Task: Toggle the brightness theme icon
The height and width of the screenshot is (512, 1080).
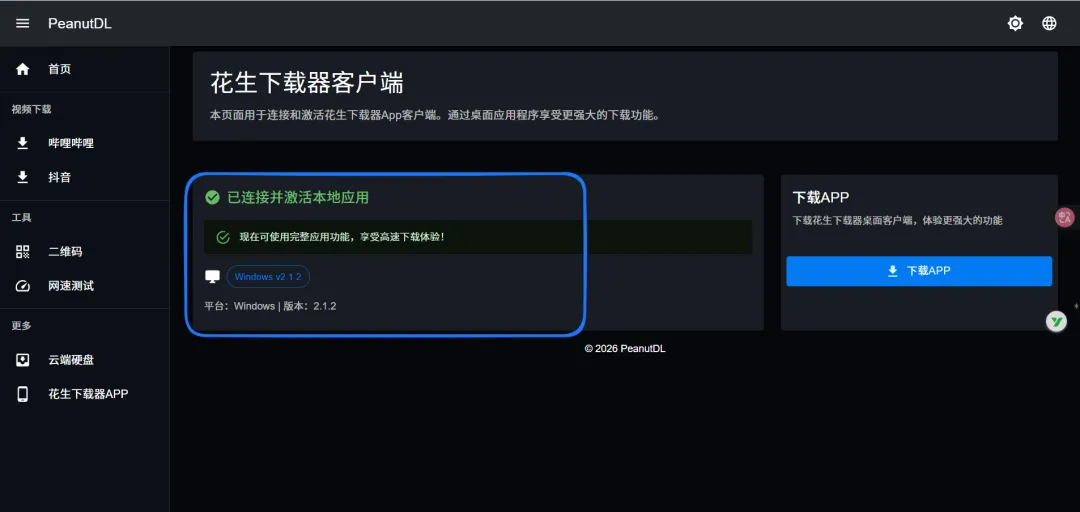Action: click(1015, 23)
